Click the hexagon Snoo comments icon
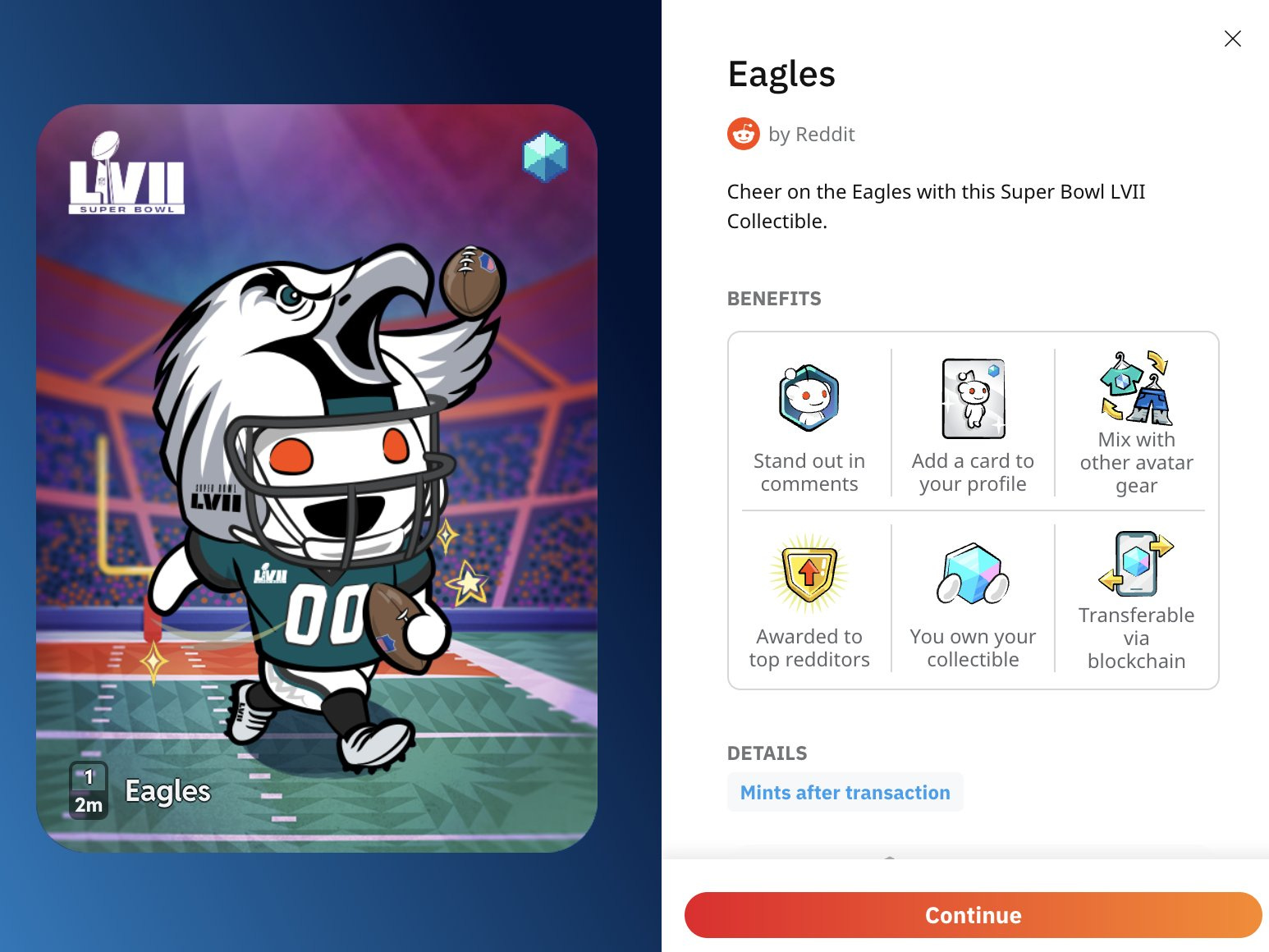The height and width of the screenshot is (952, 1269). [809, 398]
